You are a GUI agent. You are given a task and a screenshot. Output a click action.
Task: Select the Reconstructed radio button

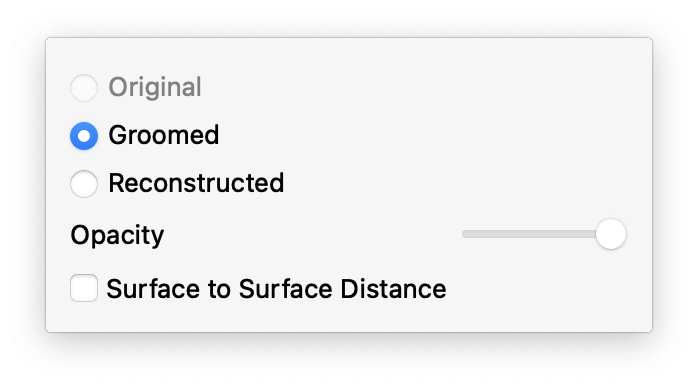click(x=84, y=183)
